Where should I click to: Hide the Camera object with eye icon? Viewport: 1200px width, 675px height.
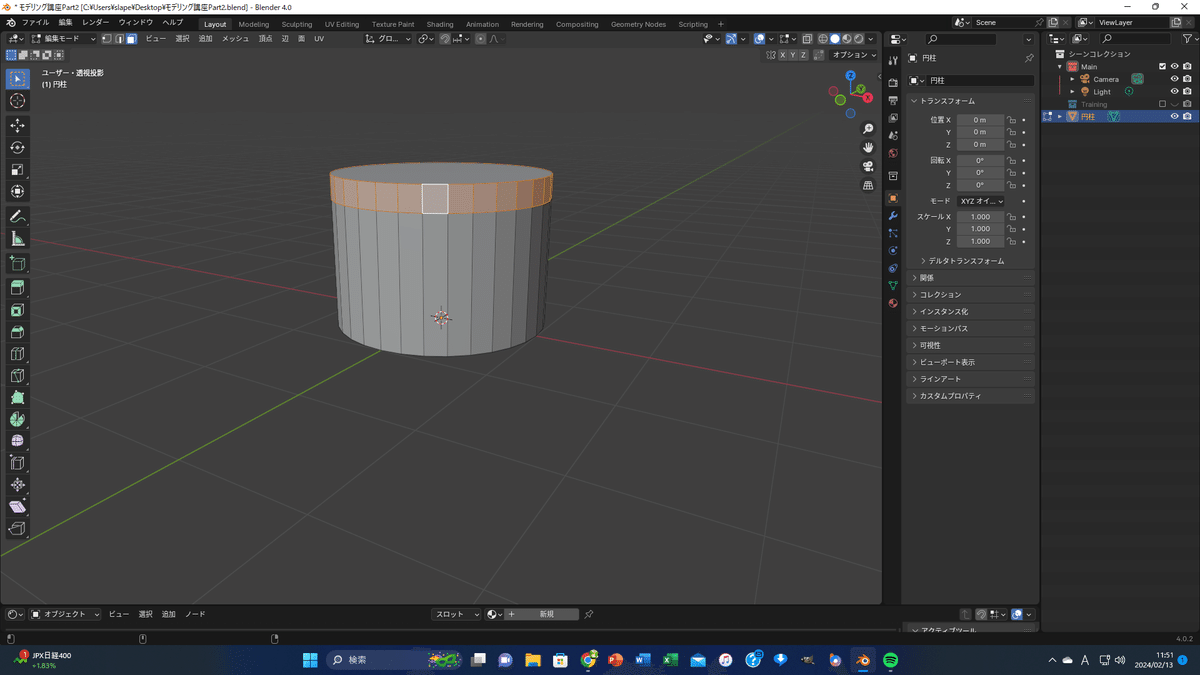1175,79
